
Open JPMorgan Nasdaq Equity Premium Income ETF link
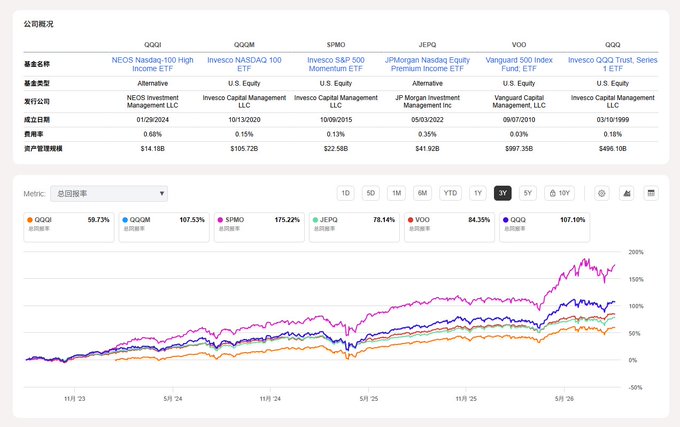coord(428,64)
